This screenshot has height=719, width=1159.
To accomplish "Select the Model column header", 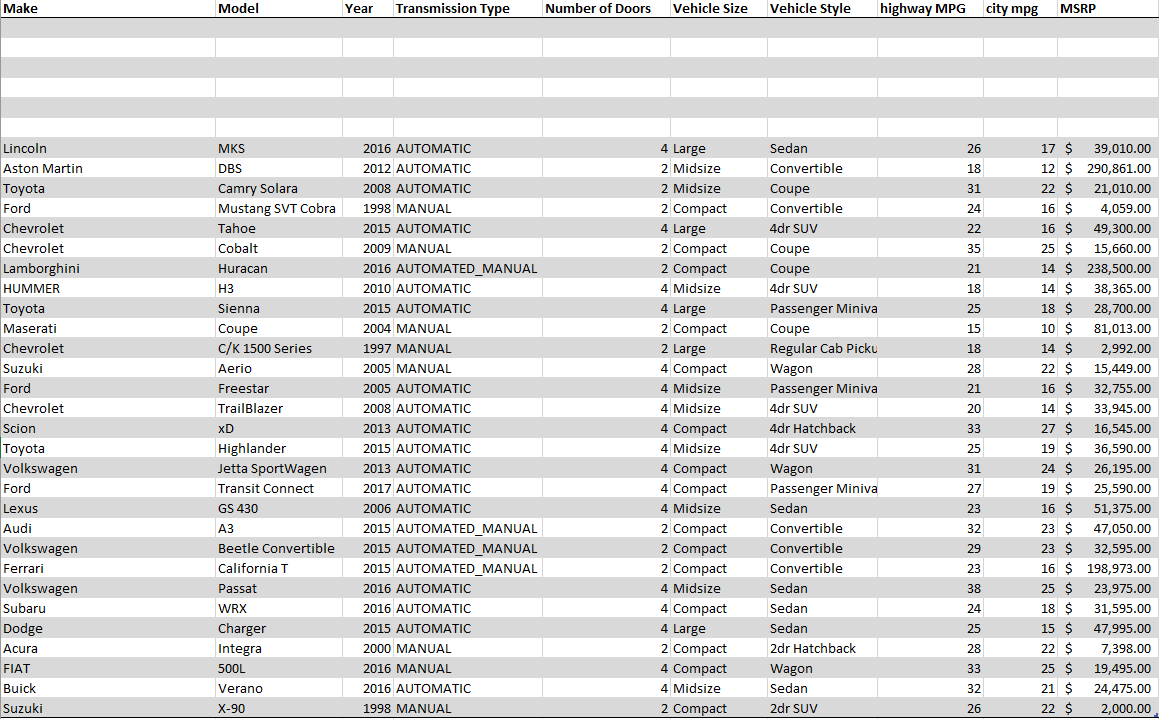I will [x=279, y=9].
